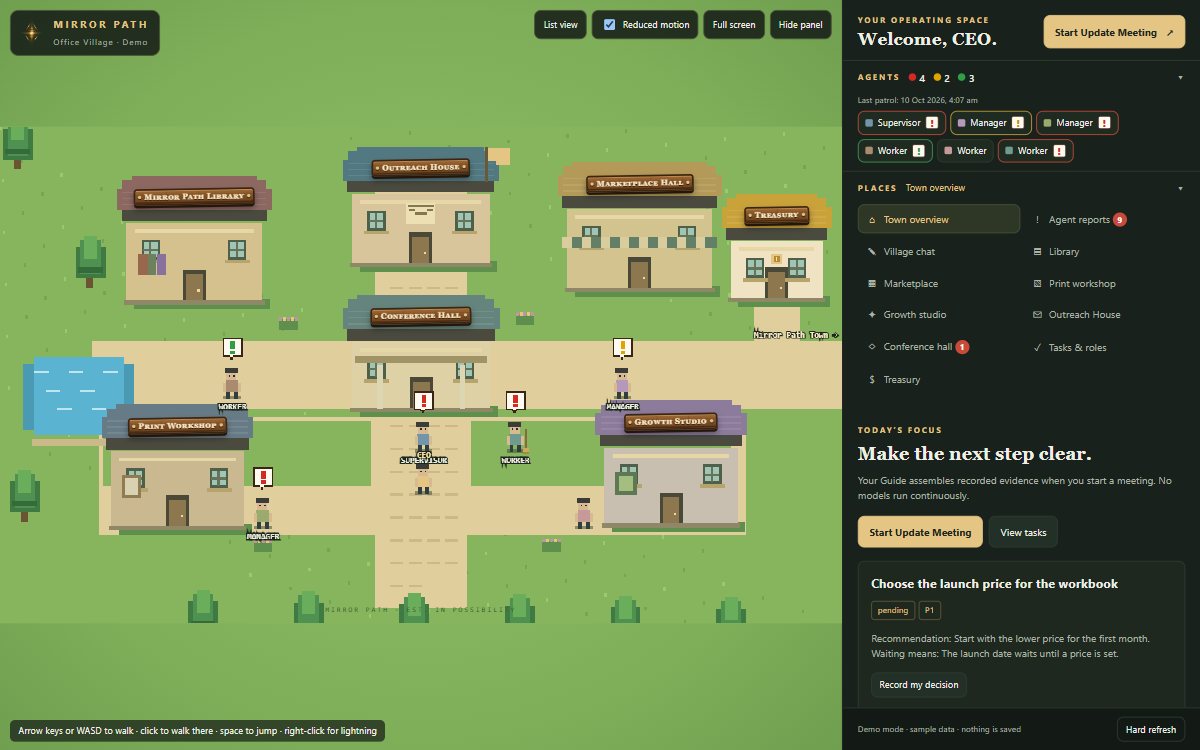Image resolution: width=1200 pixels, height=750 pixels.
Task: Click Start Update Meeting beside Welcome, CEO
Action: pos(1114,32)
